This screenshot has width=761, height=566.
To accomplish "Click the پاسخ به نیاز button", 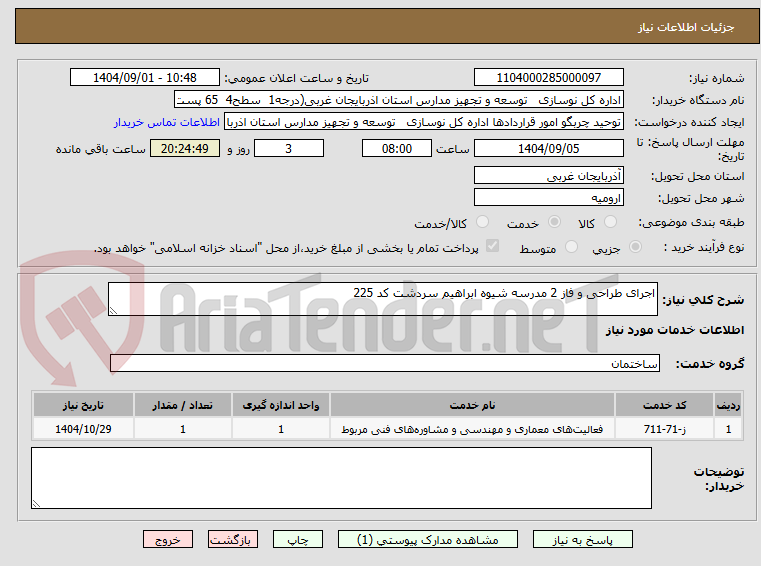I will coord(583,539).
